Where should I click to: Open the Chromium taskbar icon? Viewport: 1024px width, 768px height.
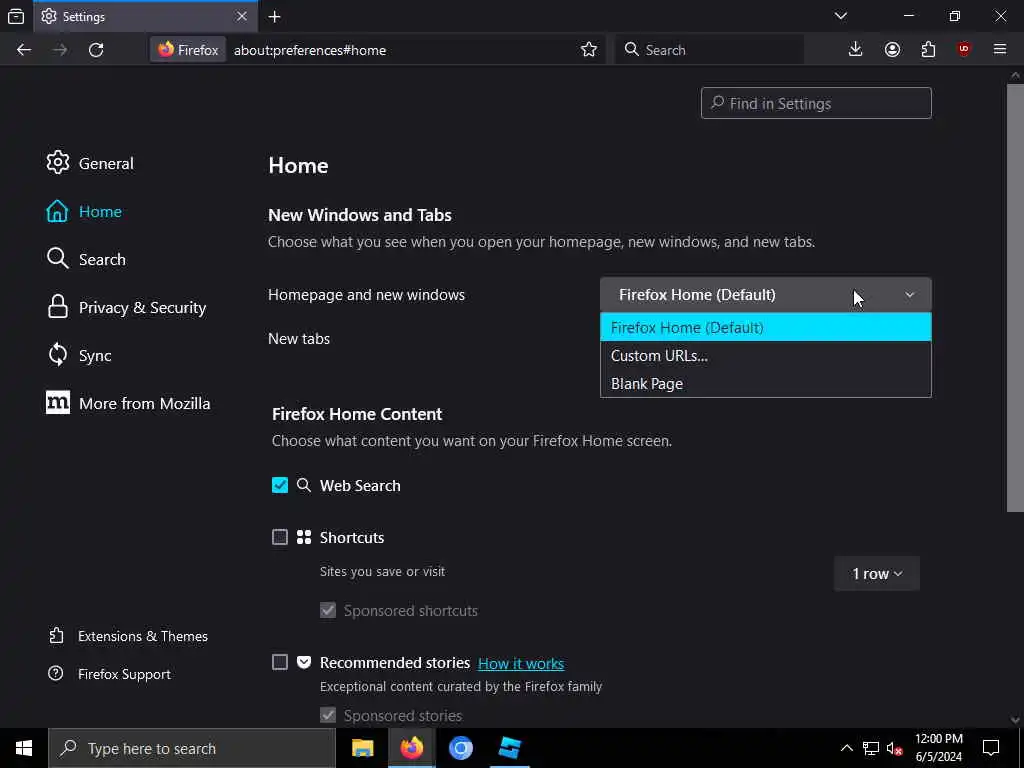click(x=460, y=748)
